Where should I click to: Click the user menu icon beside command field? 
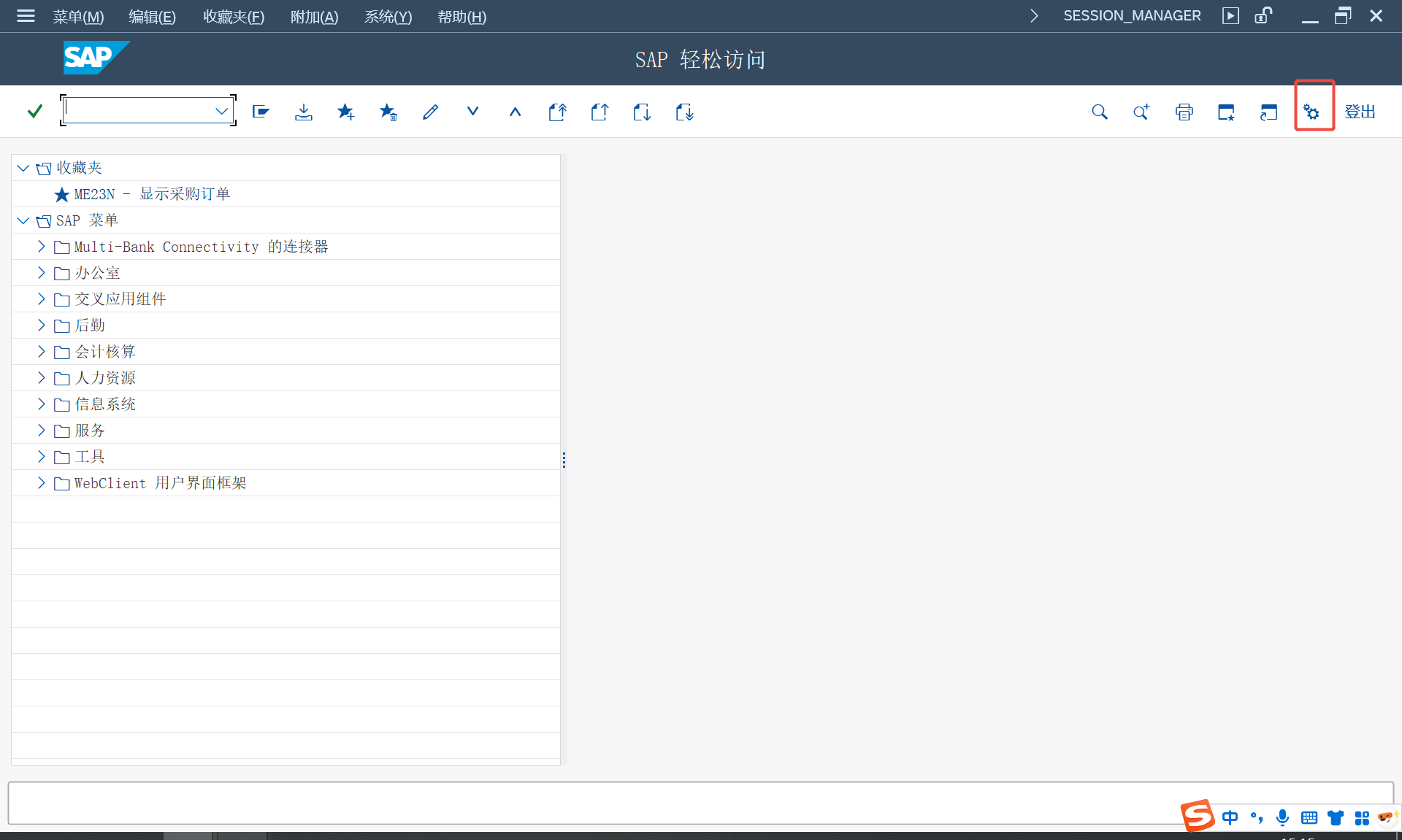pos(261,112)
